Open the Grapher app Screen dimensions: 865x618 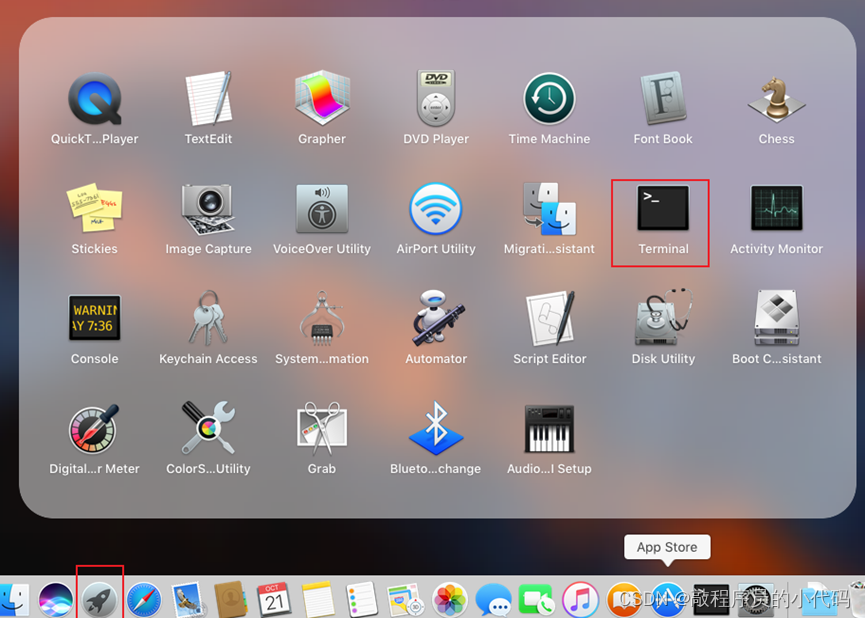pyautogui.click(x=322, y=98)
